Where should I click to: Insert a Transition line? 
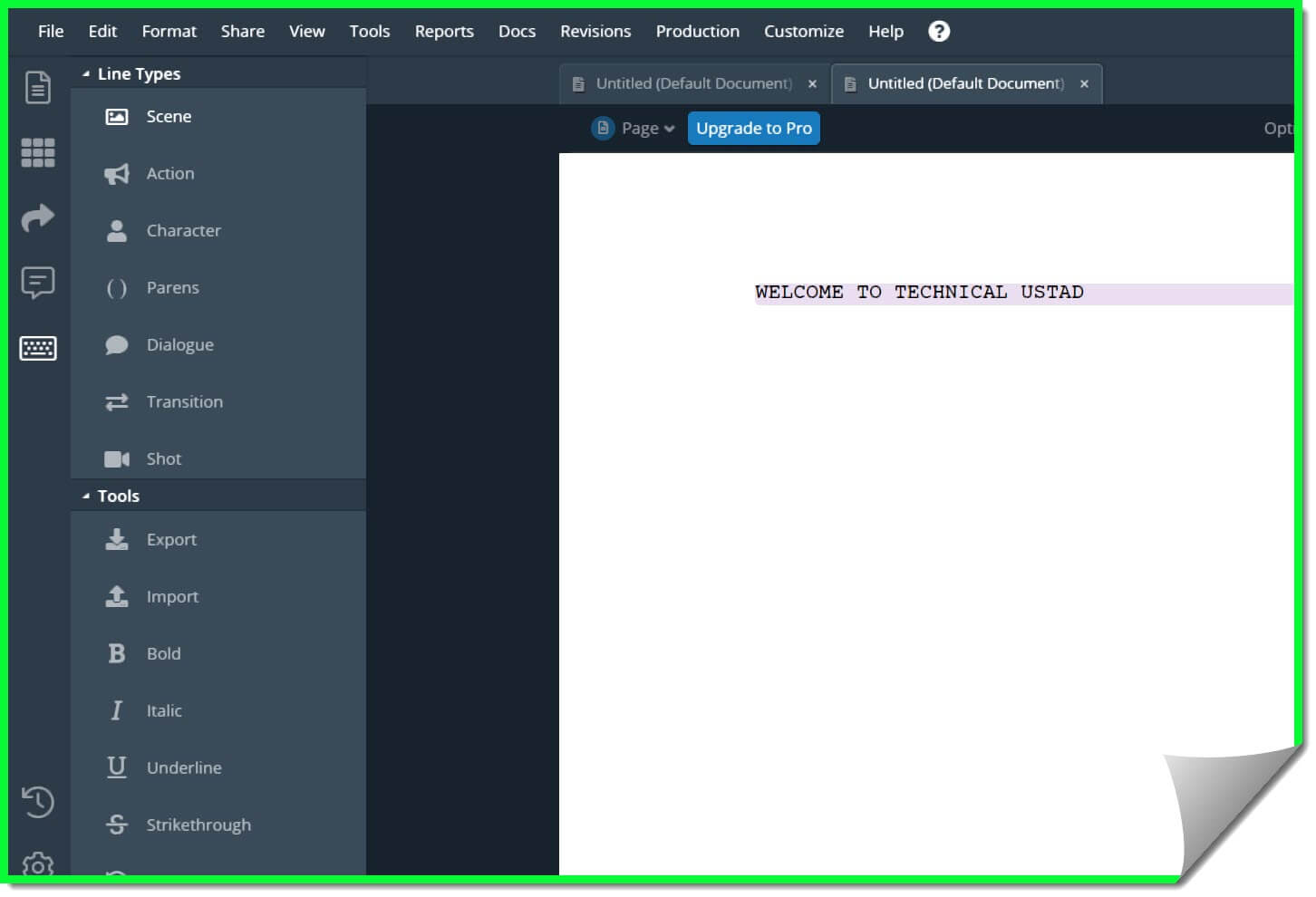tap(185, 401)
